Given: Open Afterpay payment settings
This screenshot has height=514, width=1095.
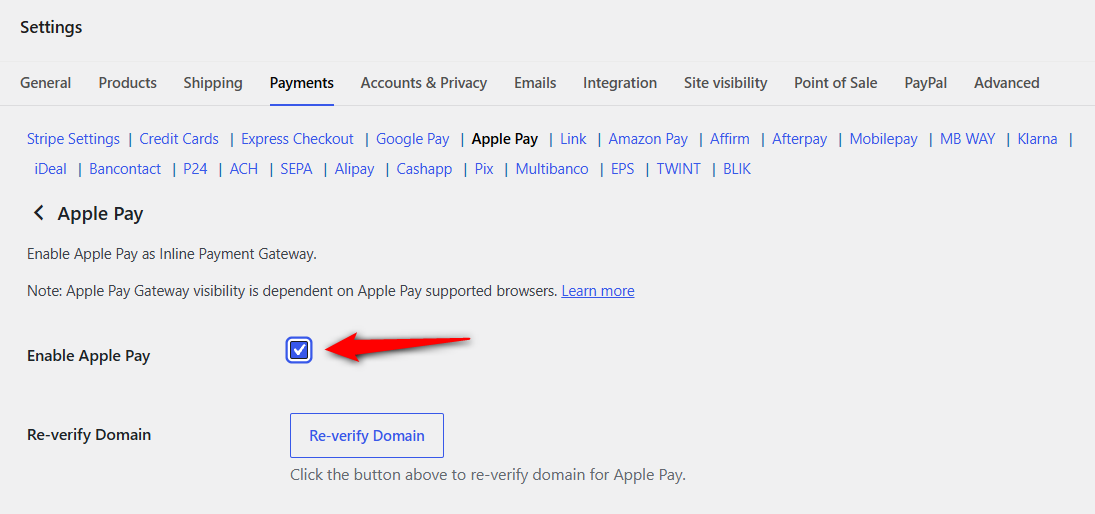Looking at the screenshot, I should click(800, 139).
